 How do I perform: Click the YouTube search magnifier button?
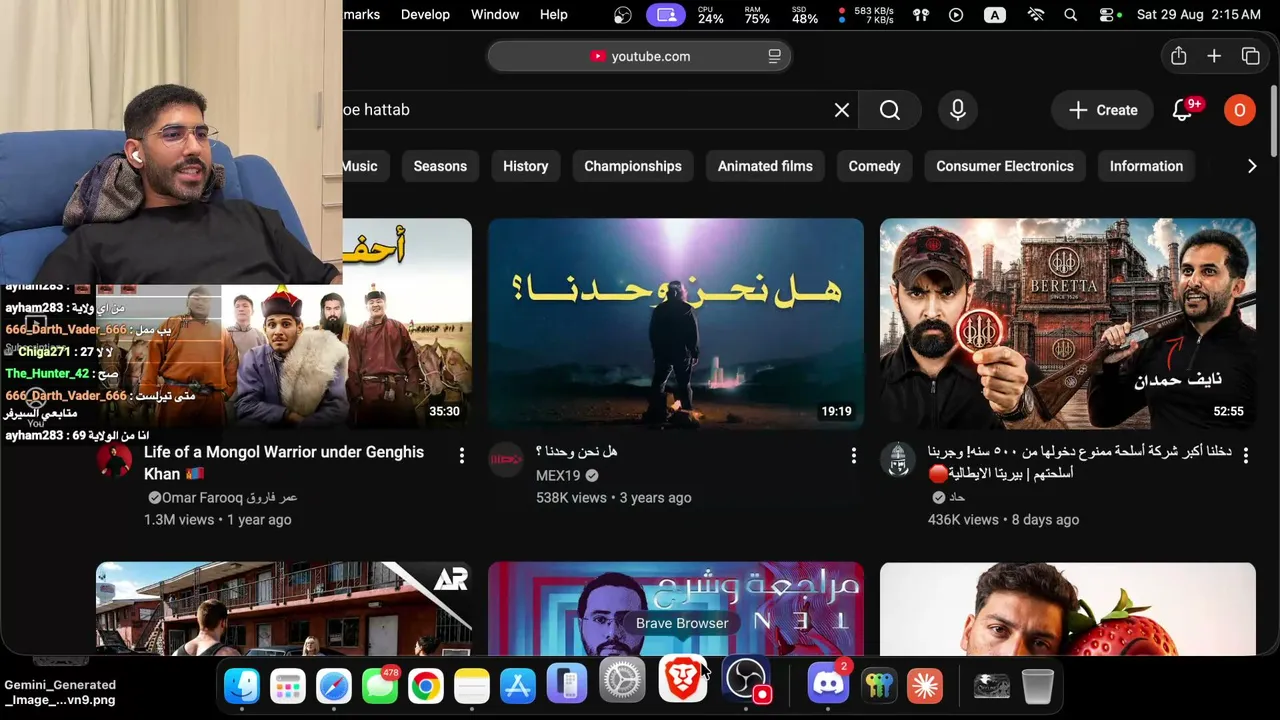tap(890, 110)
